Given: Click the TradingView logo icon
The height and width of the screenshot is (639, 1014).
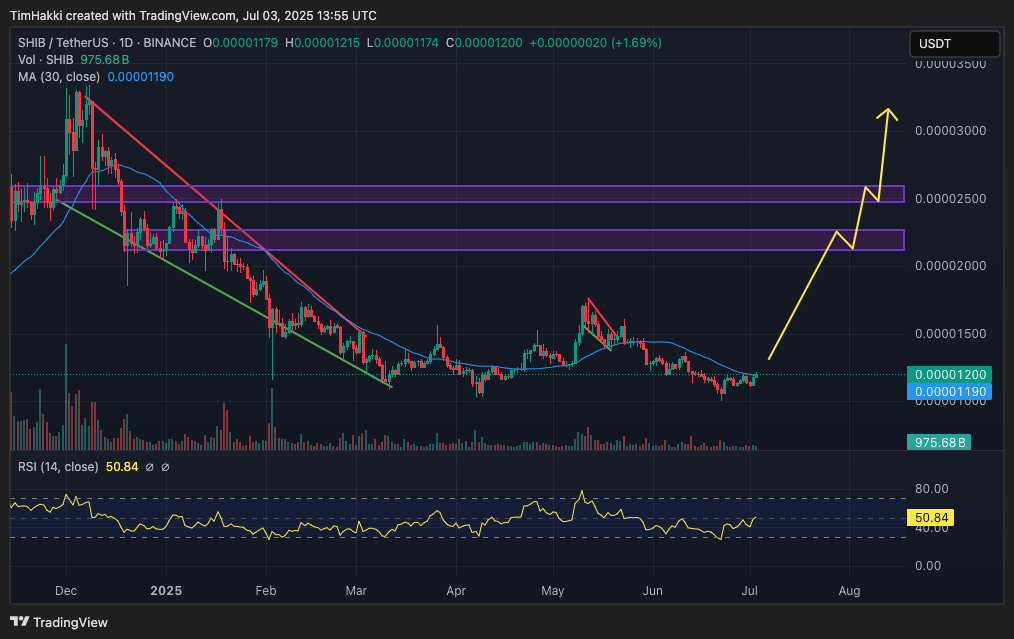Looking at the screenshot, I should click(x=20, y=622).
